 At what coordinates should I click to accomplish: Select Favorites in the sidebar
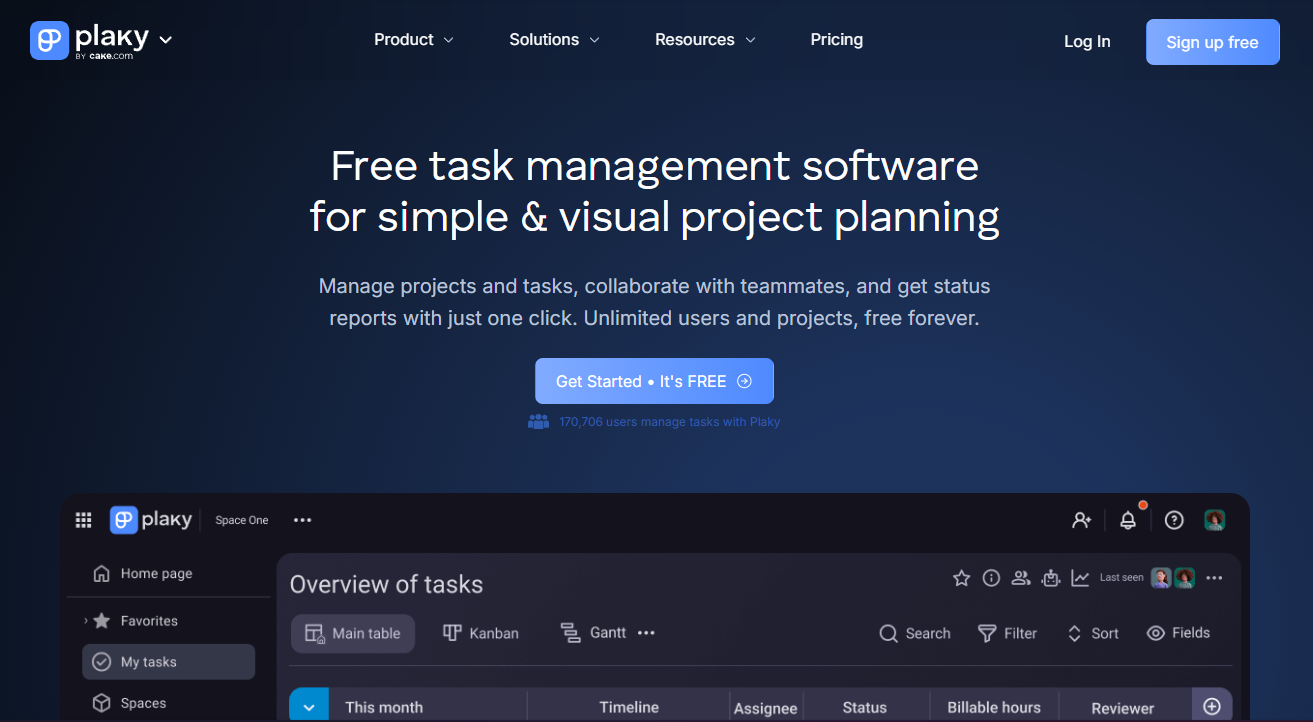[149, 621]
